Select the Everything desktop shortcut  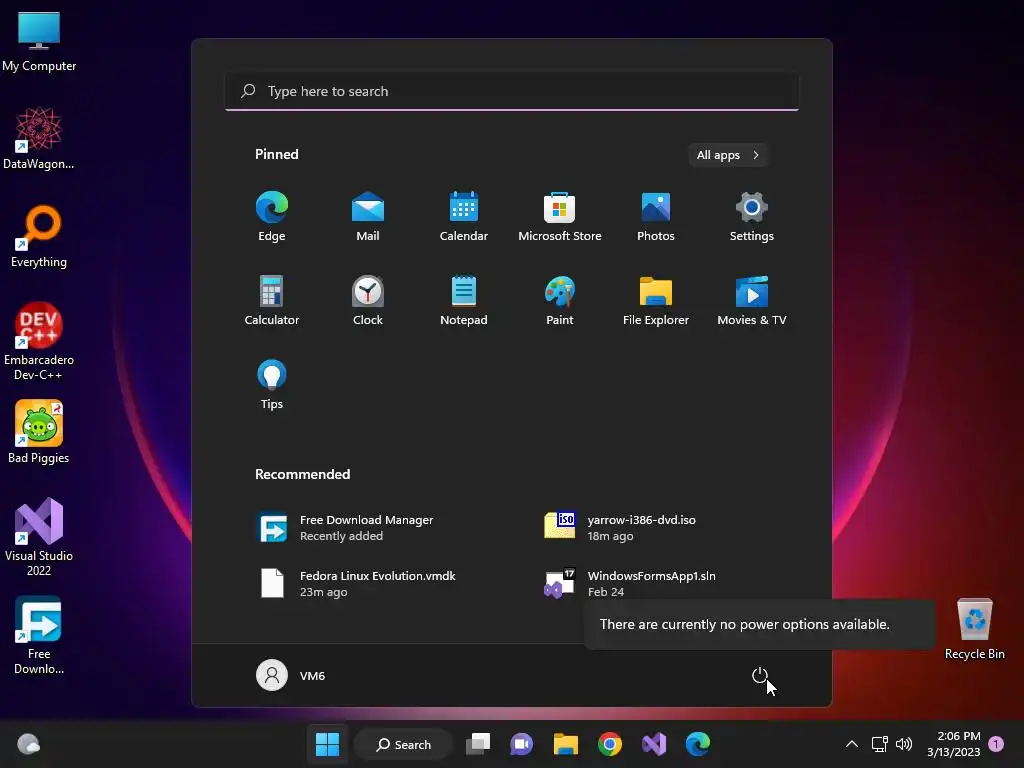tap(39, 236)
